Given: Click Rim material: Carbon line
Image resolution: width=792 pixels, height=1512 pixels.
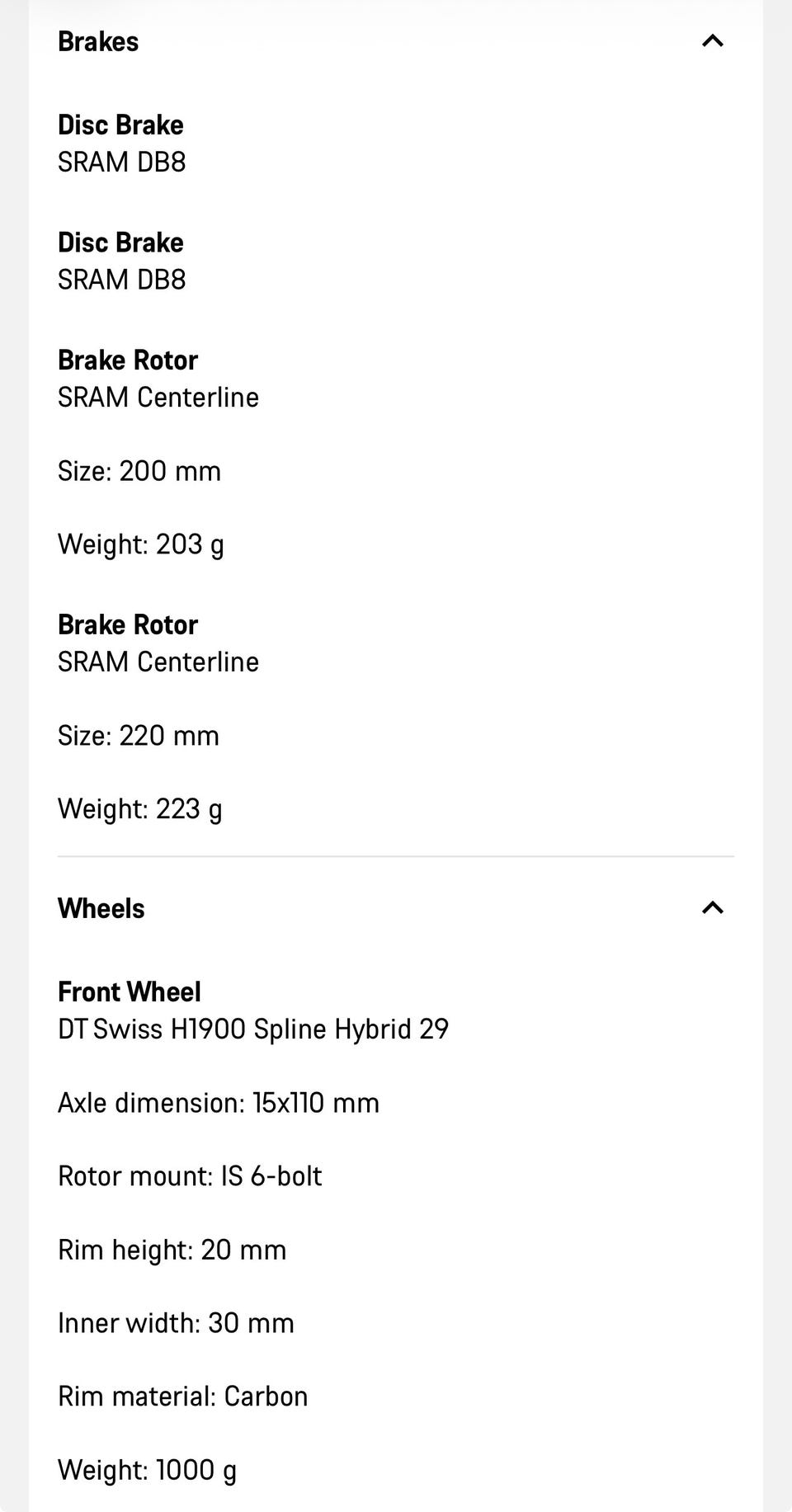Looking at the screenshot, I should pos(183,1397).
